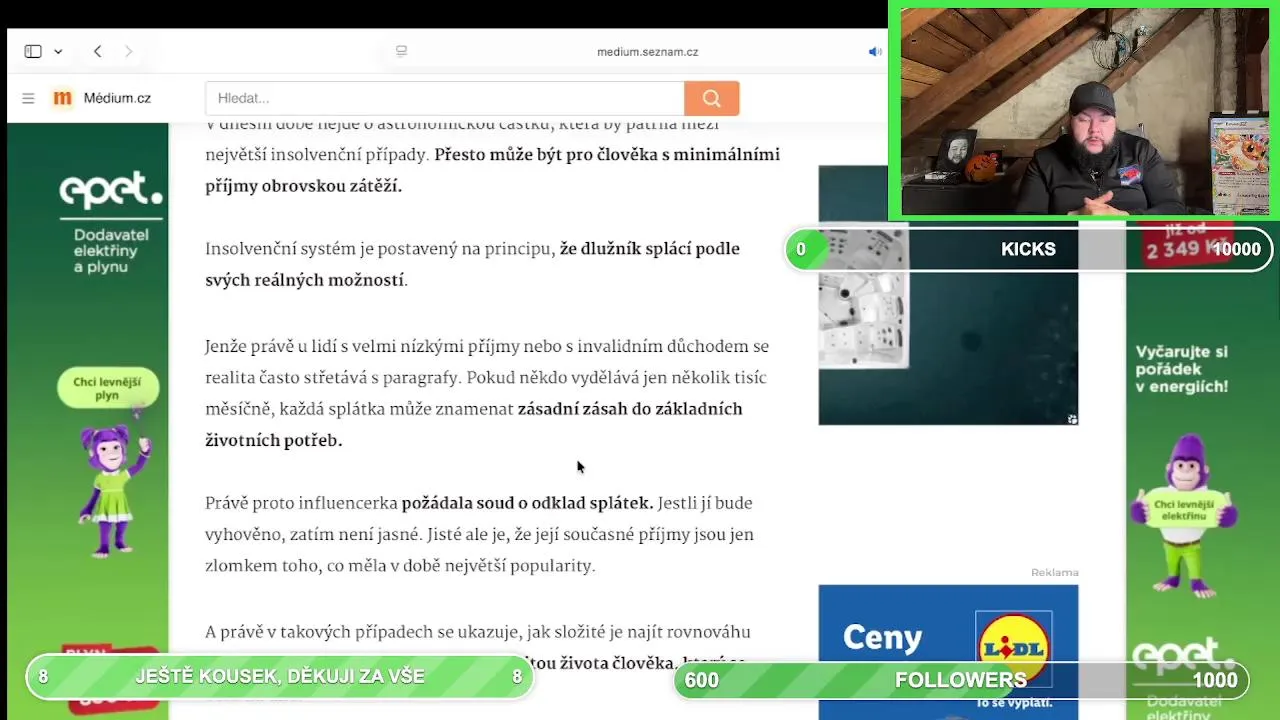
Task: Go forward with the browser forward arrow
Action: coord(128,51)
